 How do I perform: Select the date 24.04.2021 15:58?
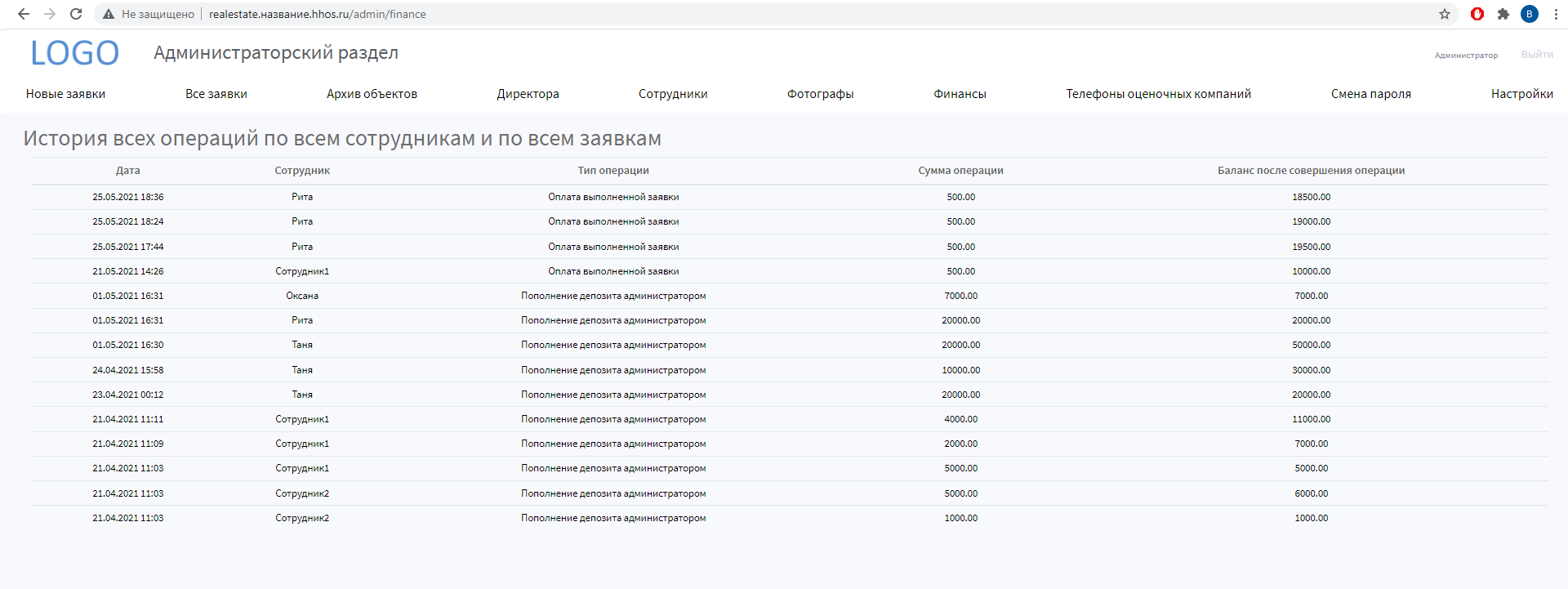(x=128, y=370)
